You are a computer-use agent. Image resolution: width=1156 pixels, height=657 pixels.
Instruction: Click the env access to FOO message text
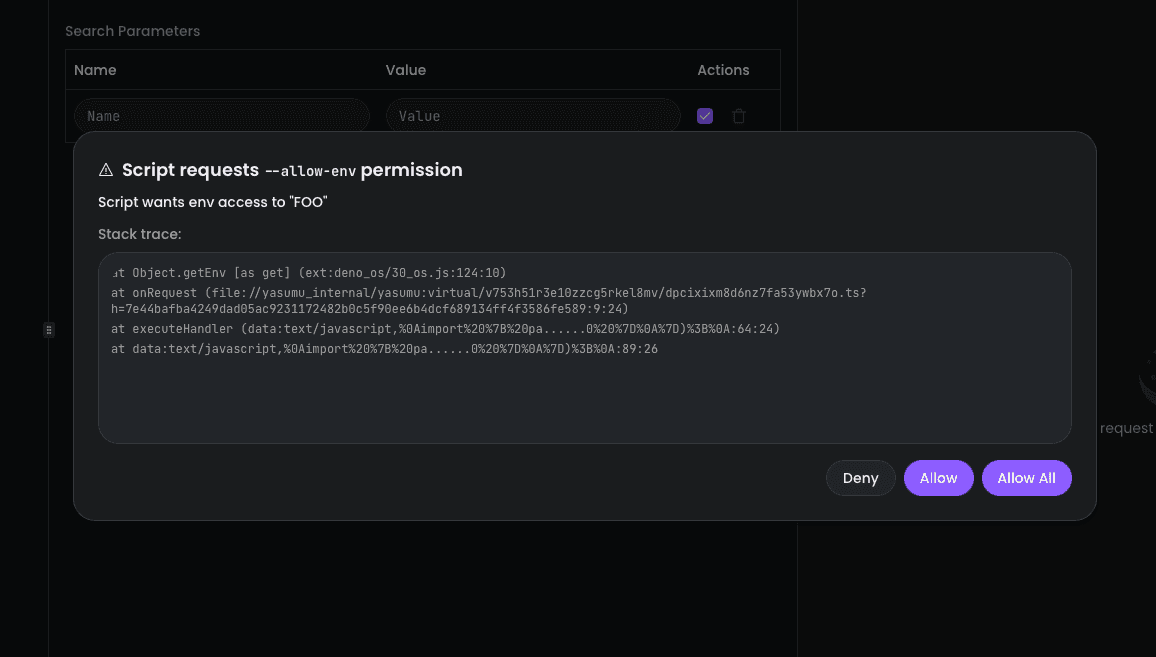211,202
